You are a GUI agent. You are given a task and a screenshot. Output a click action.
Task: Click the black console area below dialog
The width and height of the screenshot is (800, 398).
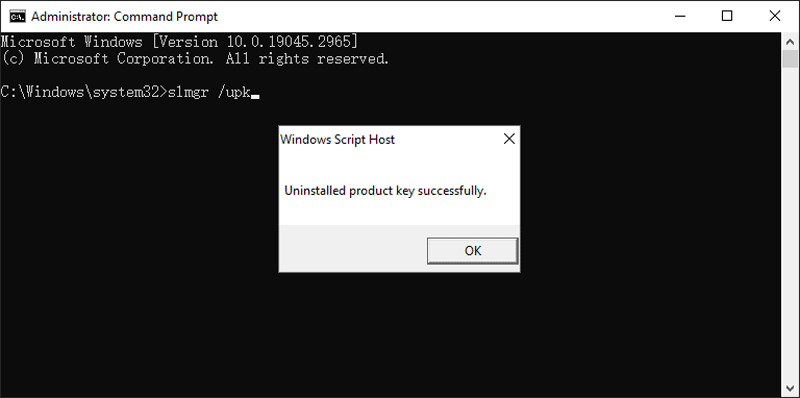[x=399, y=332]
